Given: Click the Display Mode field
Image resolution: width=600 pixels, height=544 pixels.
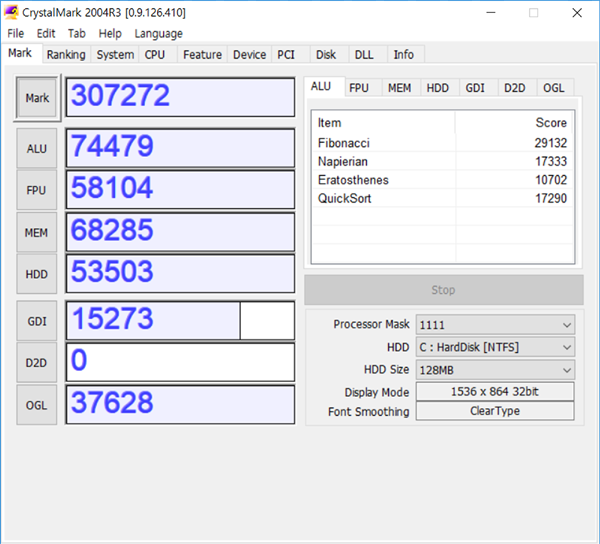Looking at the screenshot, I should (x=495, y=392).
